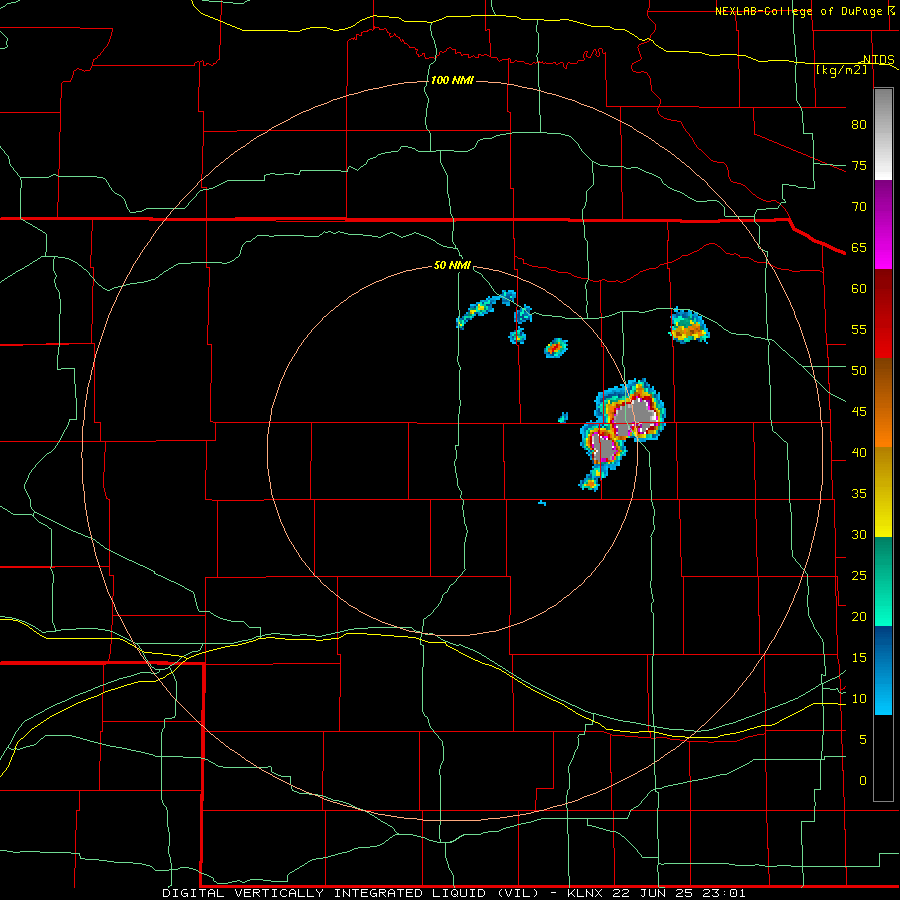This screenshot has width=900, height=900.
Task: Click the DIGITAL VERTICALLY INTEGRATED LIQUID (VIL) caption
Action: point(350,893)
